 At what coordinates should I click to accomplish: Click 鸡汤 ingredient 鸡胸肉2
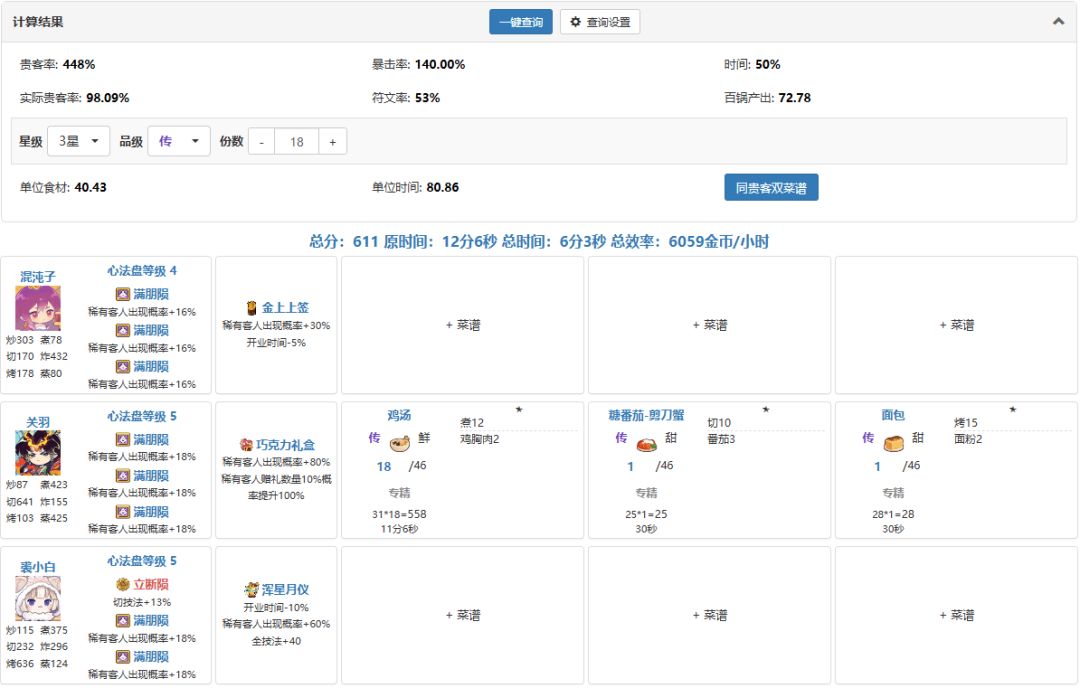(x=480, y=439)
